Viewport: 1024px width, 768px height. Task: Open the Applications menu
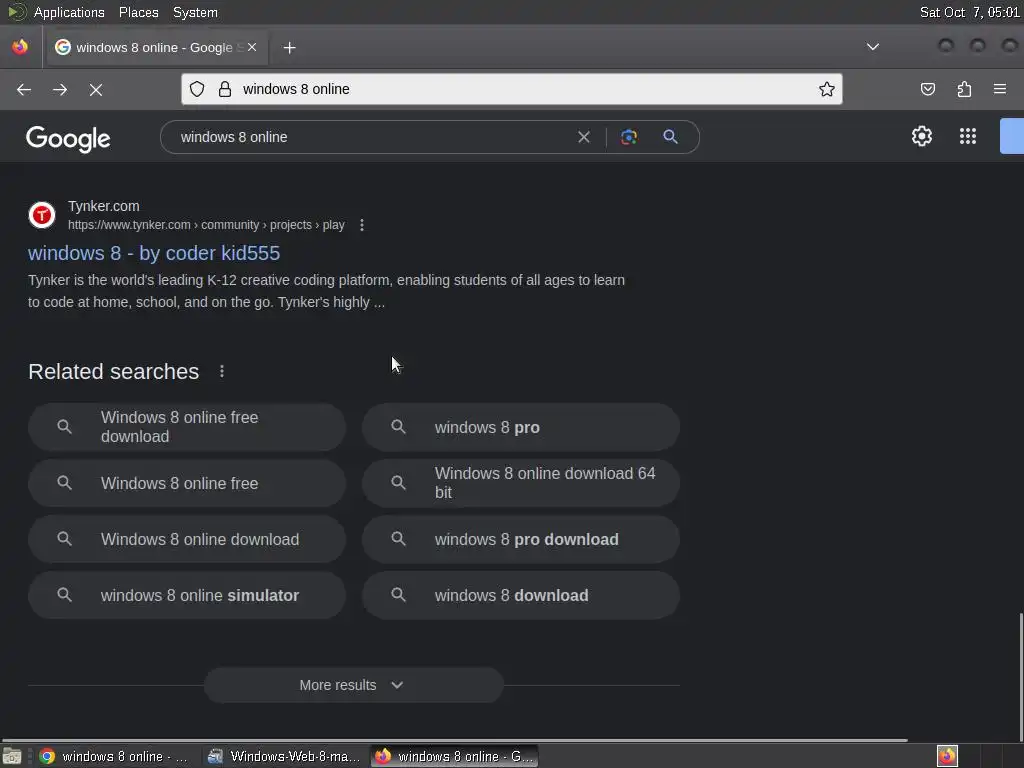[69, 12]
